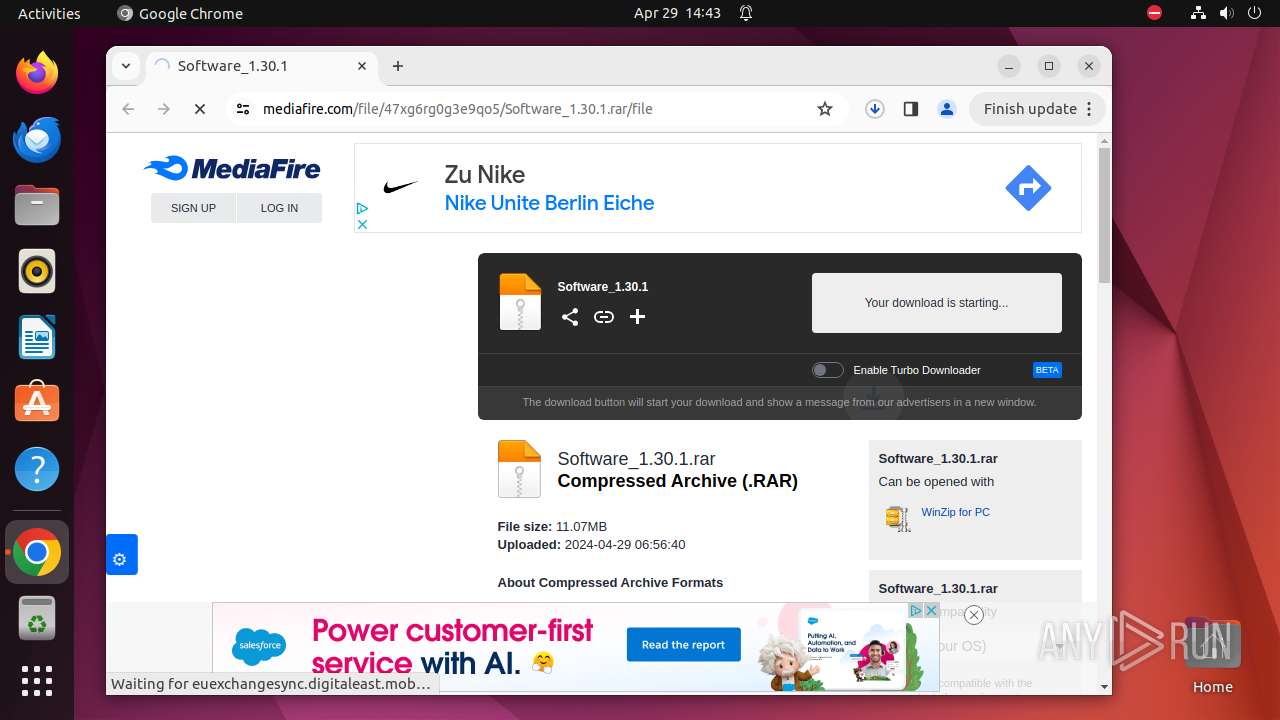Select the Software_1.30.1 browser tab
This screenshot has width=1280, height=720.
pos(260,66)
